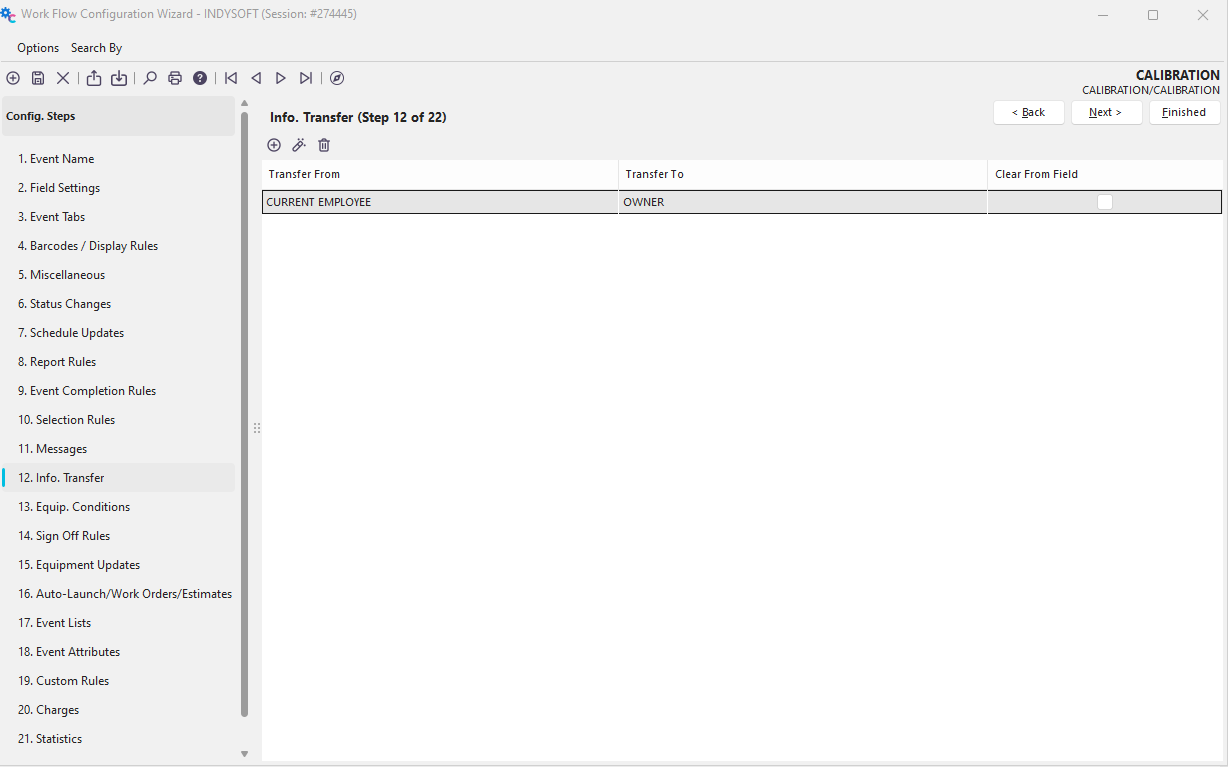Click the export upload-arrow toolbar icon

(94, 78)
